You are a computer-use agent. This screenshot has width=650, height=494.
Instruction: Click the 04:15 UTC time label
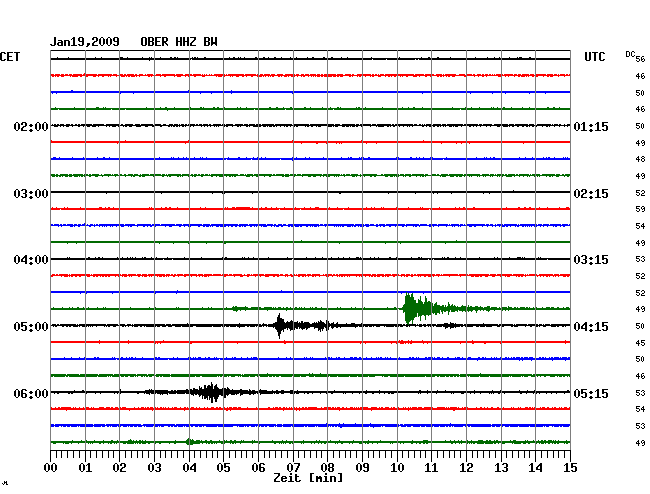pyautogui.click(x=591, y=327)
